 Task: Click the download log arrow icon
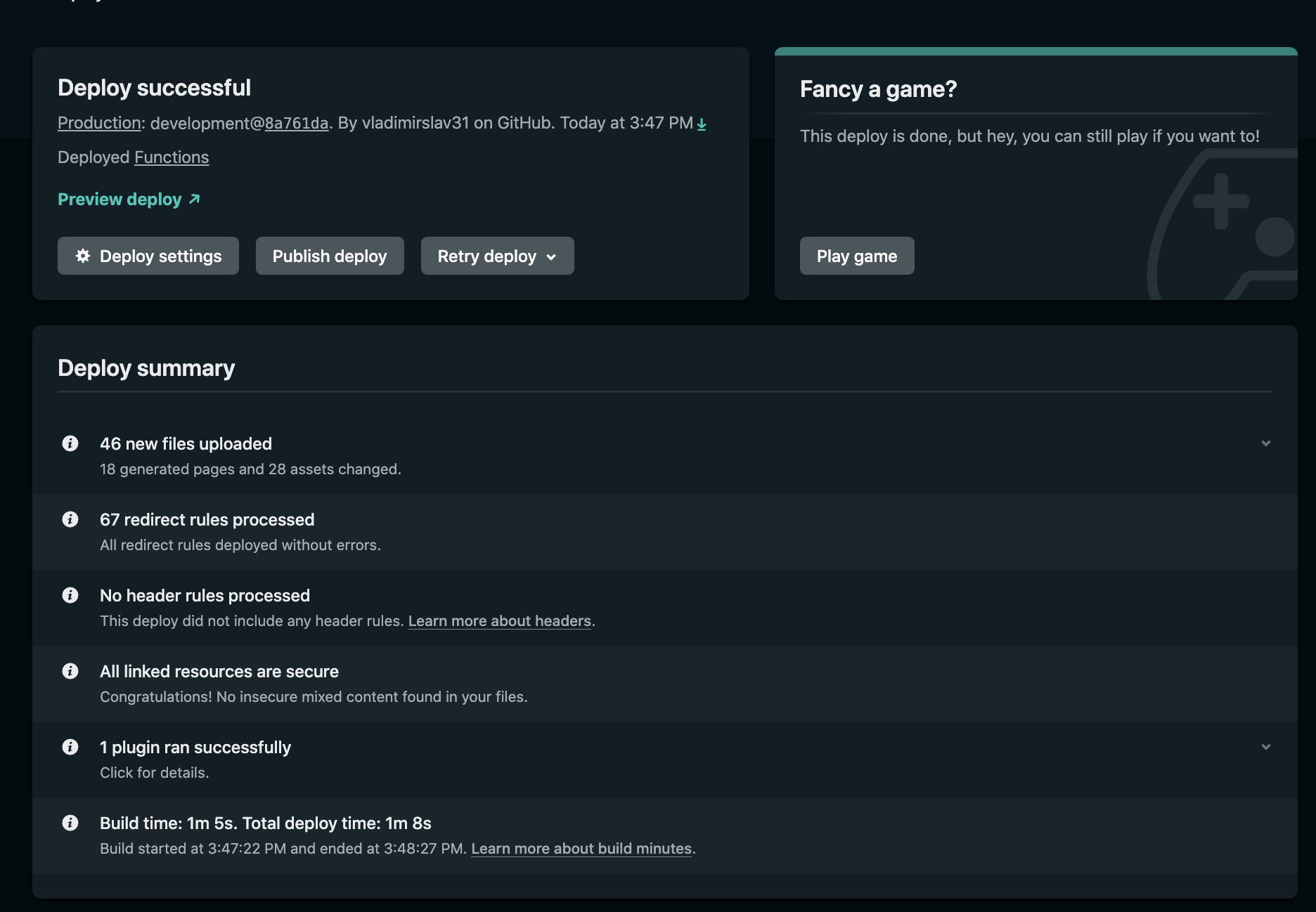[702, 124]
